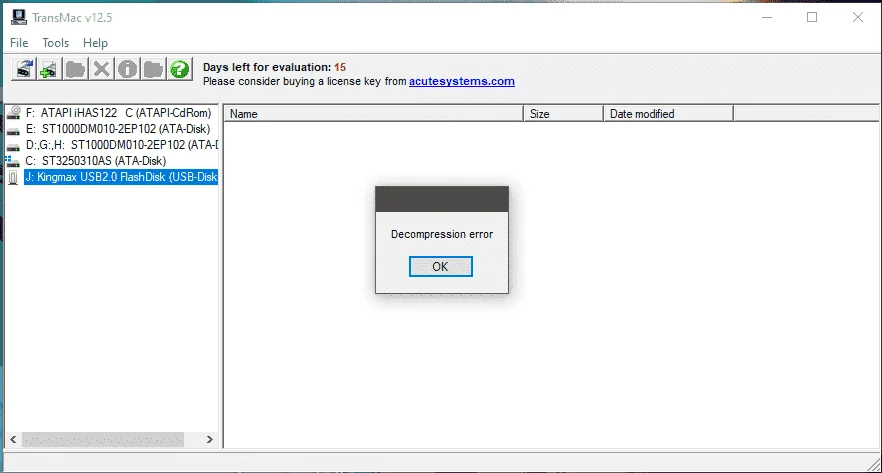Click the TransMac app icon in title bar
The width and height of the screenshot is (882, 473).
(19, 17)
